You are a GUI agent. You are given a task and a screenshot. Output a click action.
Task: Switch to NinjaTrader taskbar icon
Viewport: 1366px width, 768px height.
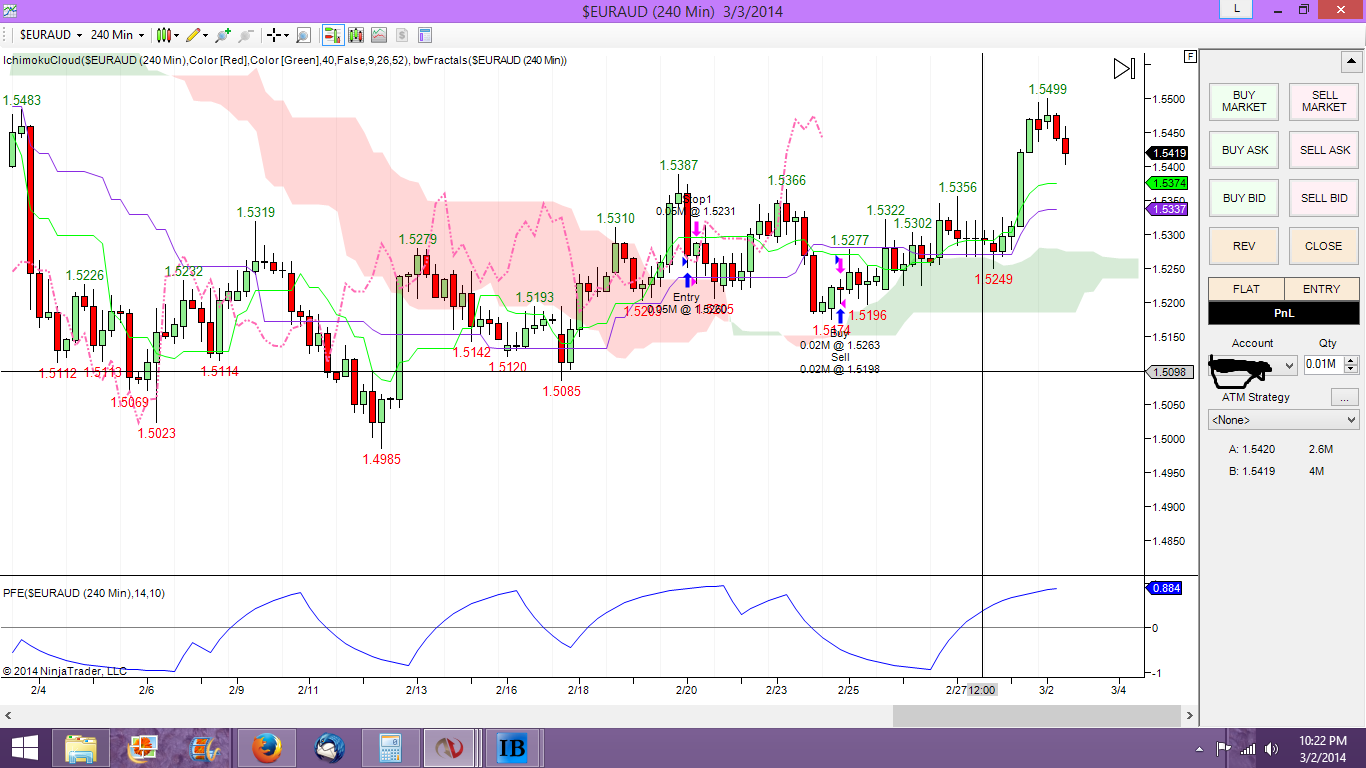[x=451, y=748]
